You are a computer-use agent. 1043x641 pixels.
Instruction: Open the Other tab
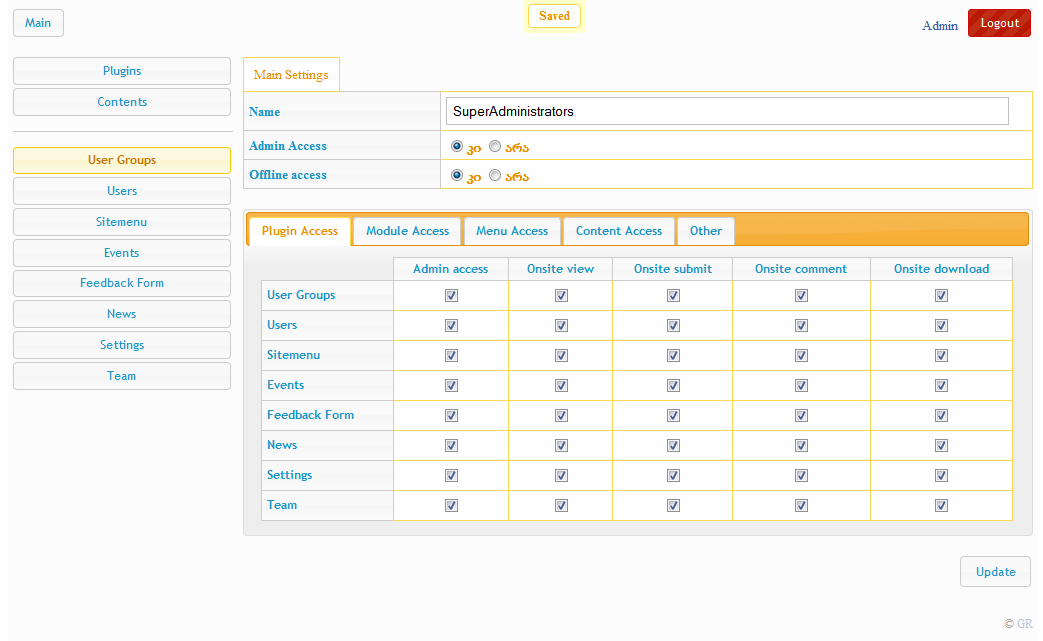(x=706, y=231)
